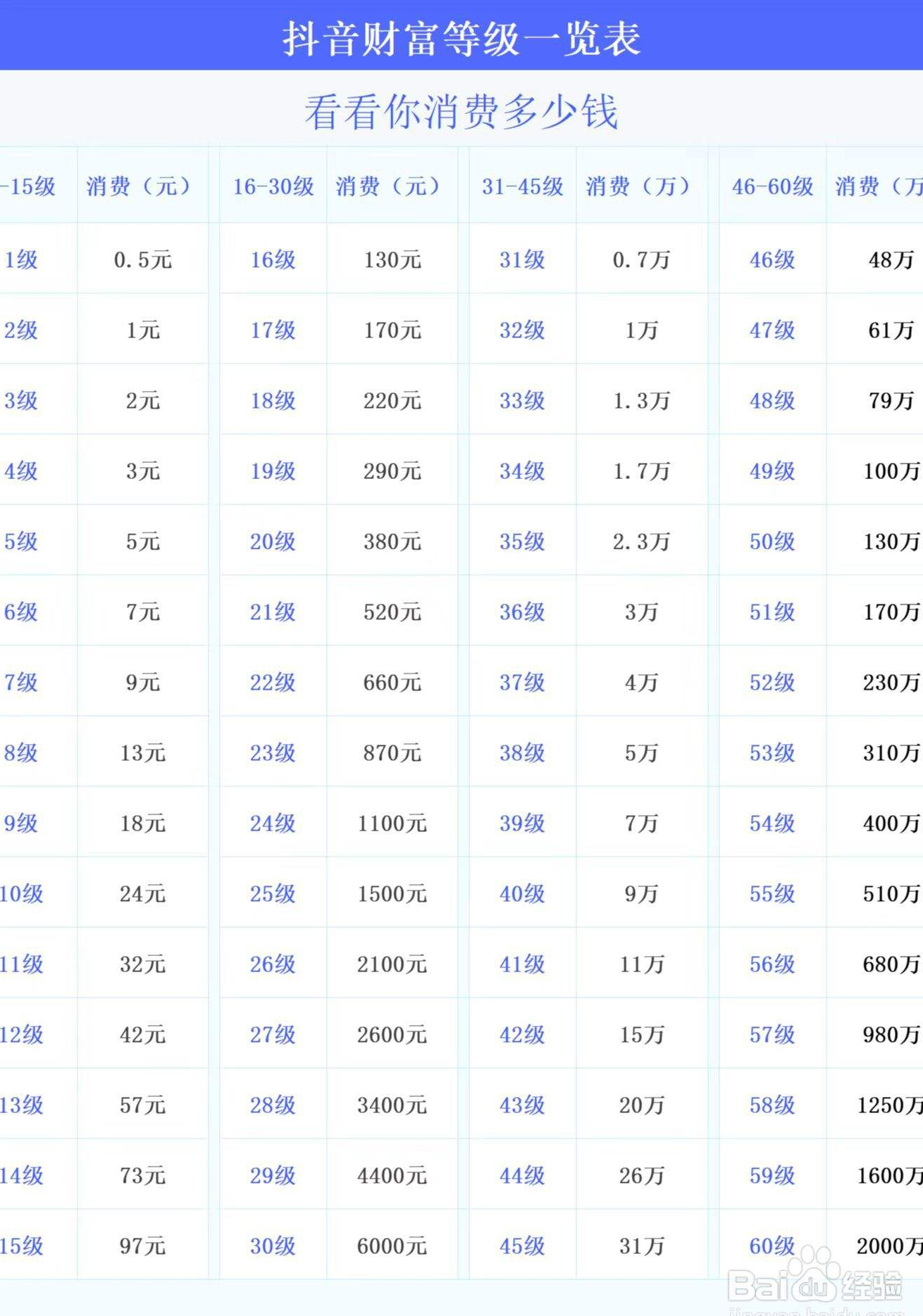This screenshot has width=923, height=1316.
Task: Click the '53级' row label
Action: pos(772,753)
